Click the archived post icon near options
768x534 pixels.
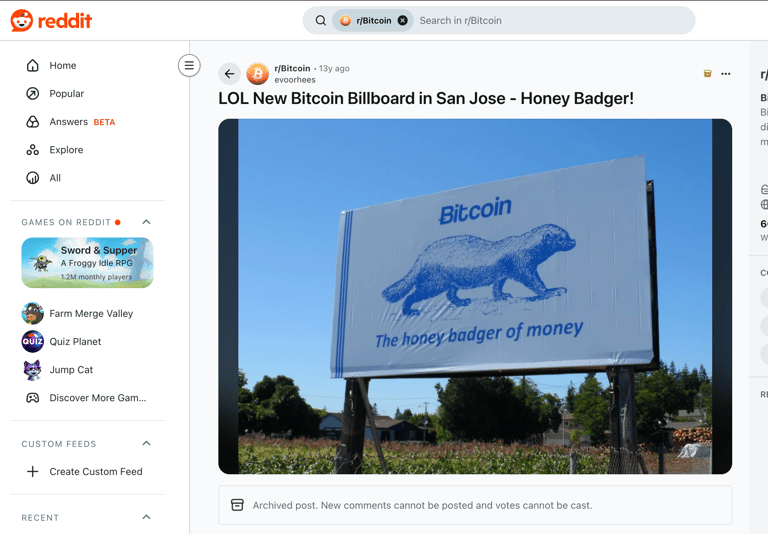[x=707, y=73]
